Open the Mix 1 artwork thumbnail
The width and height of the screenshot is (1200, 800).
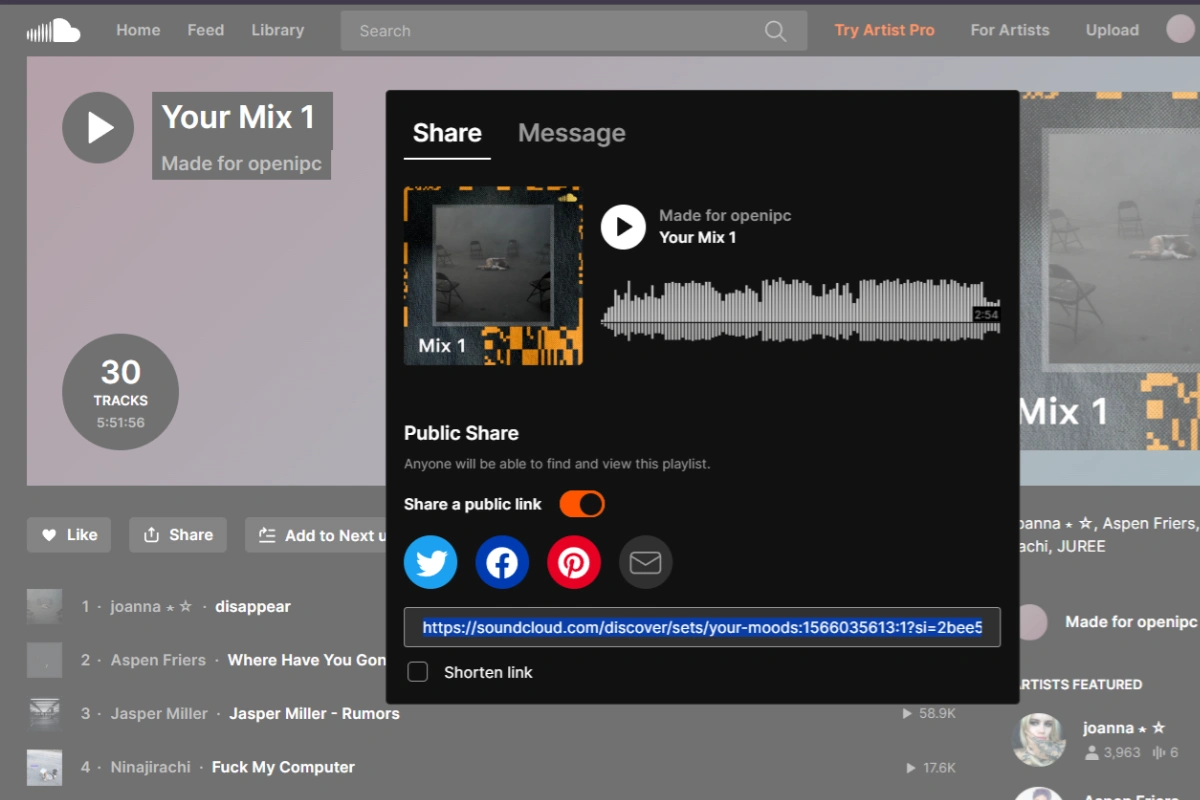pyautogui.click(x=493, y=275)
